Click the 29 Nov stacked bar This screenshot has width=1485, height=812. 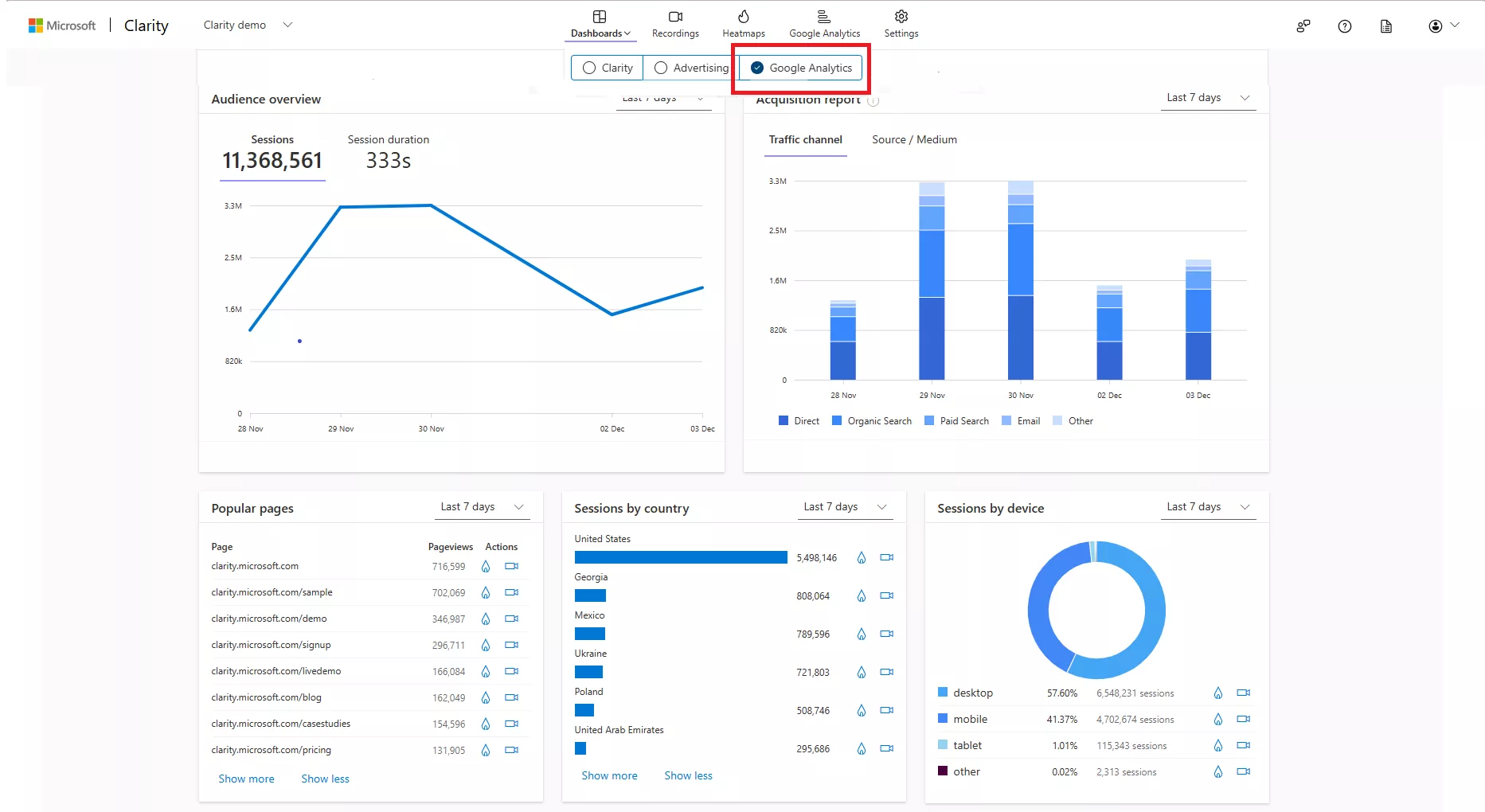[x=932, y=281]
